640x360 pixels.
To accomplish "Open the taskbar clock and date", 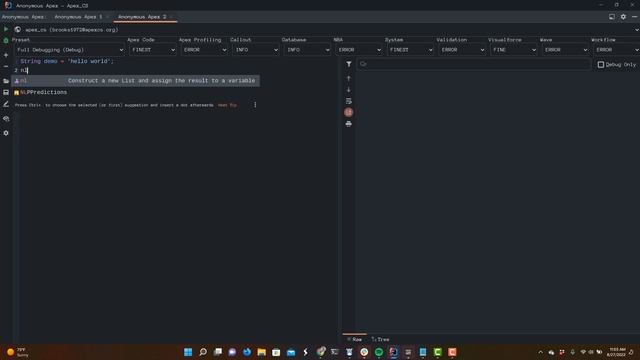I will 617,352.
